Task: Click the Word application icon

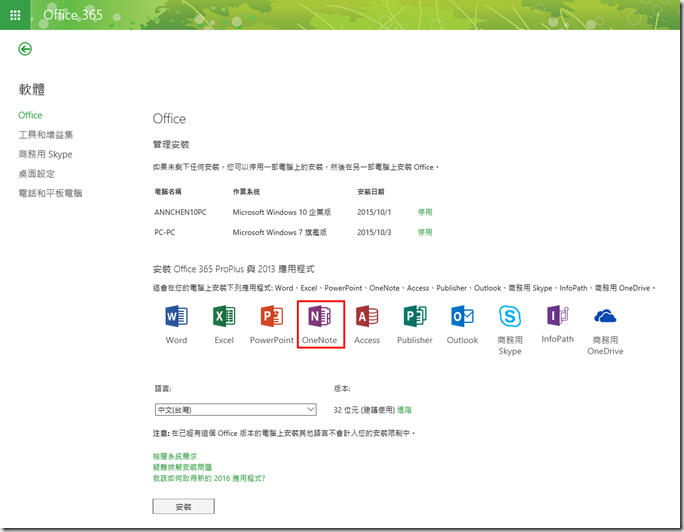Action: [x=176, y=318]
